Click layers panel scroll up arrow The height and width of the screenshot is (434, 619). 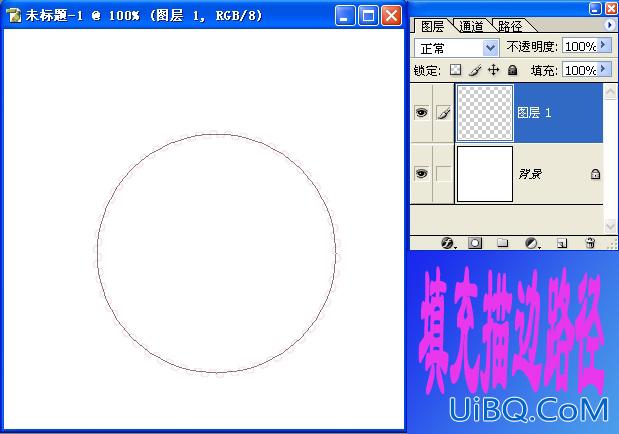coord(610,92)
